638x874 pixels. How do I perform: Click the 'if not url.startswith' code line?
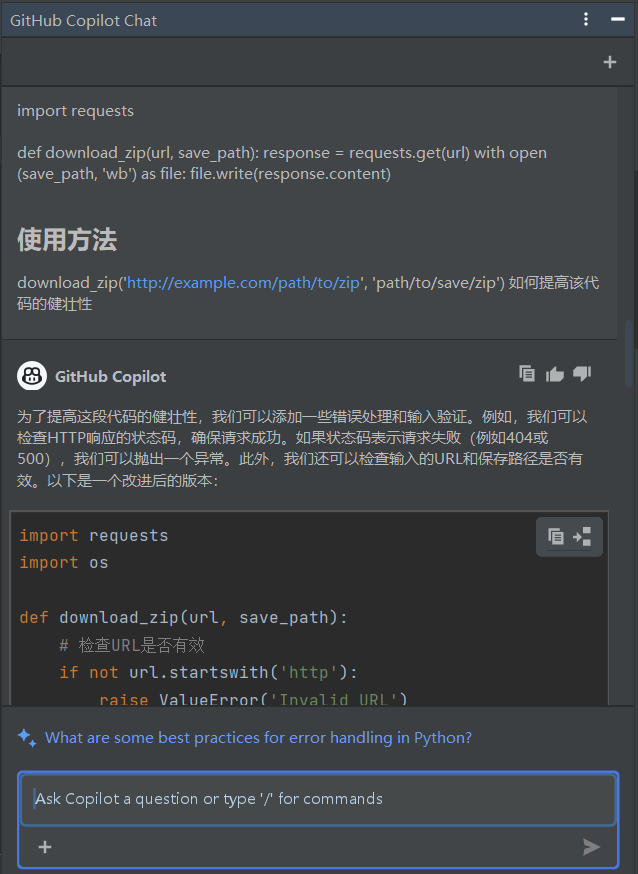pos(208,672)
